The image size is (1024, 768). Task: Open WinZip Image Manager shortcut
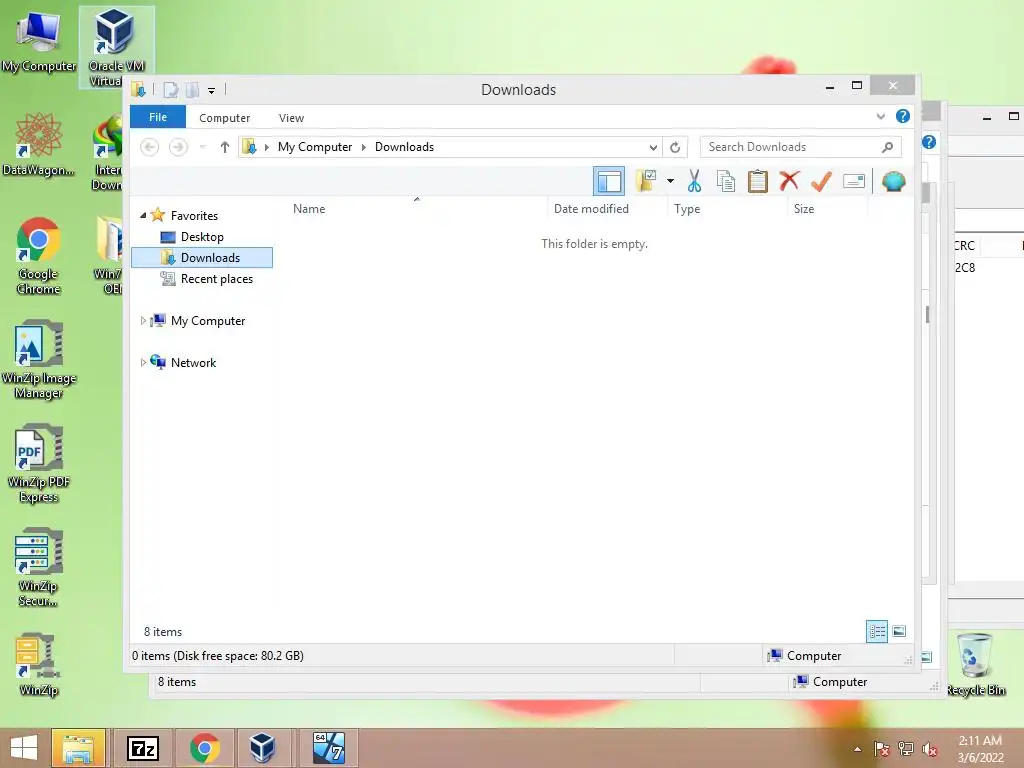pyautogui.click(x=39, y=359)
